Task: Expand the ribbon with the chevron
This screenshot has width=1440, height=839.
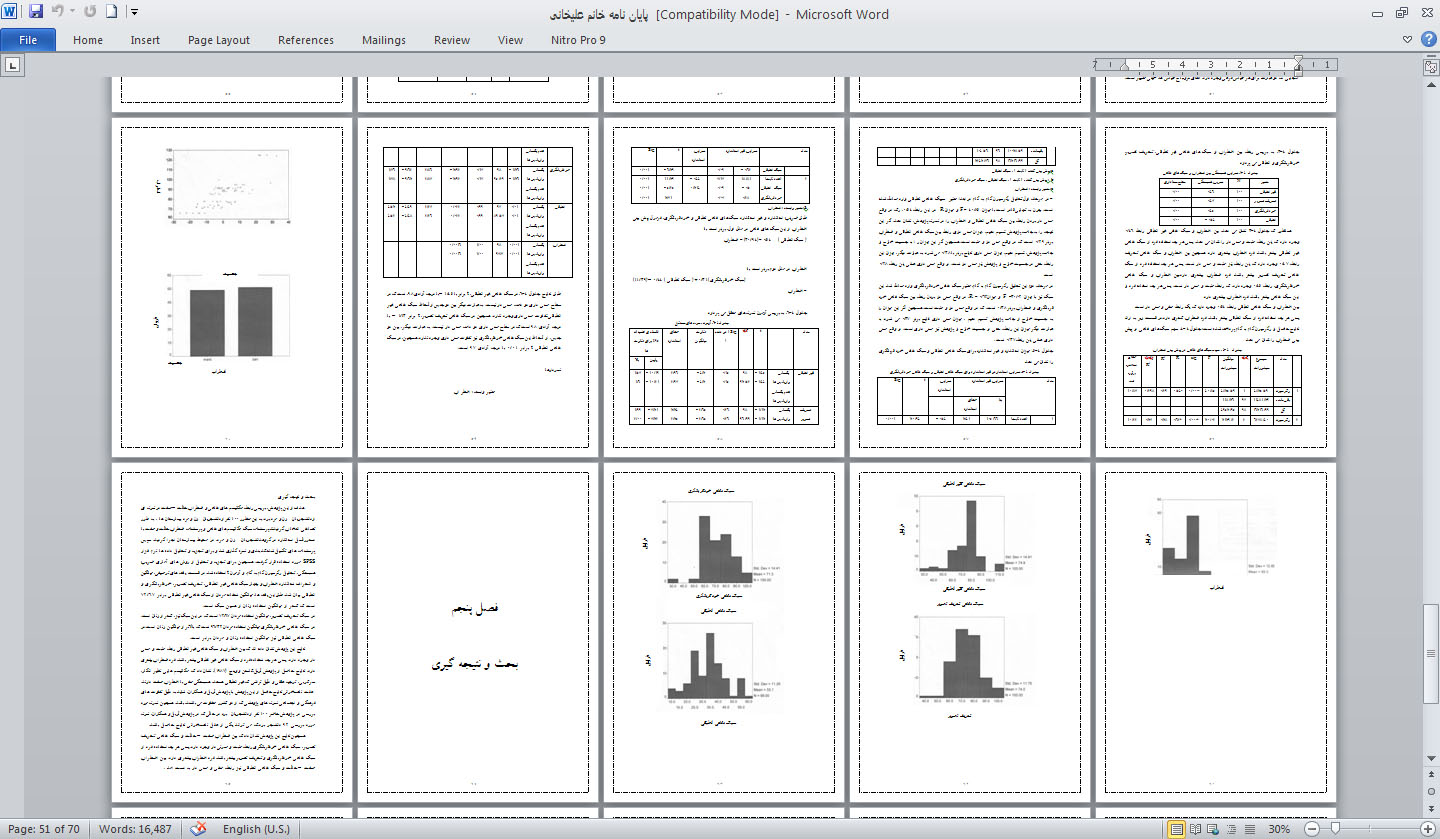Action: 1407,40
